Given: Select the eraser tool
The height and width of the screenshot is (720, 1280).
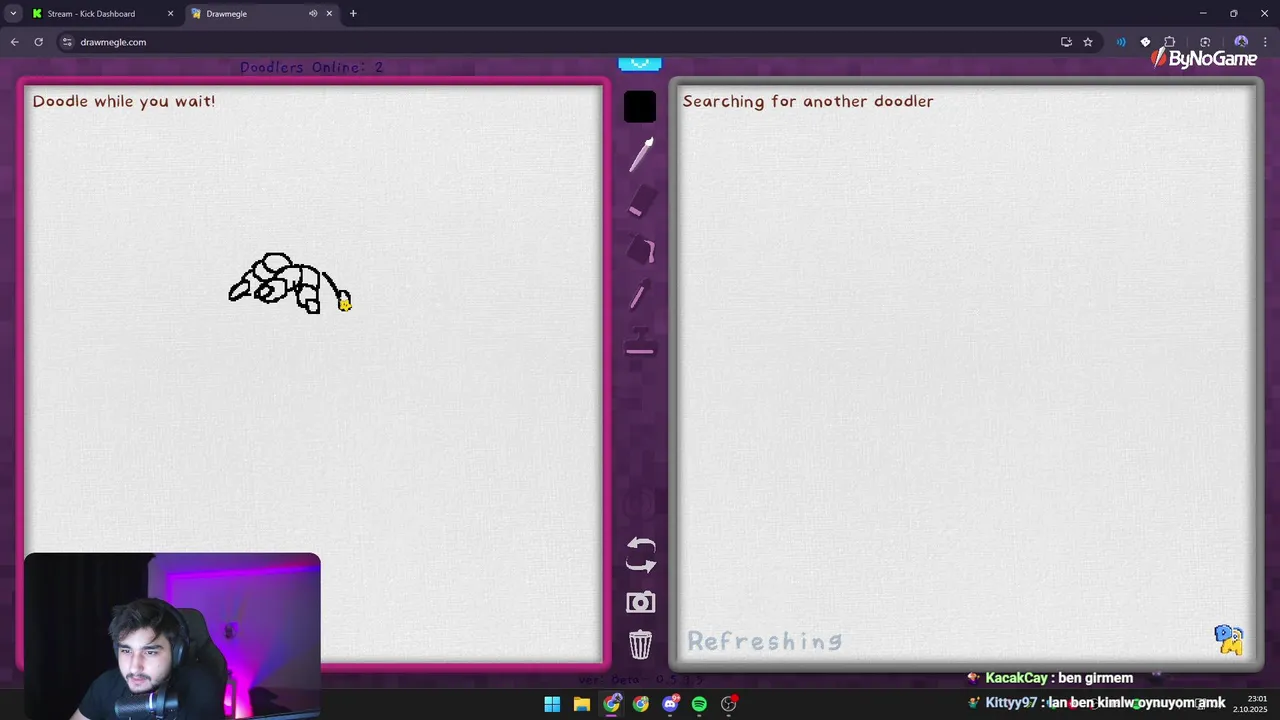Looking at the screenshot, I should tap(641, 201).
